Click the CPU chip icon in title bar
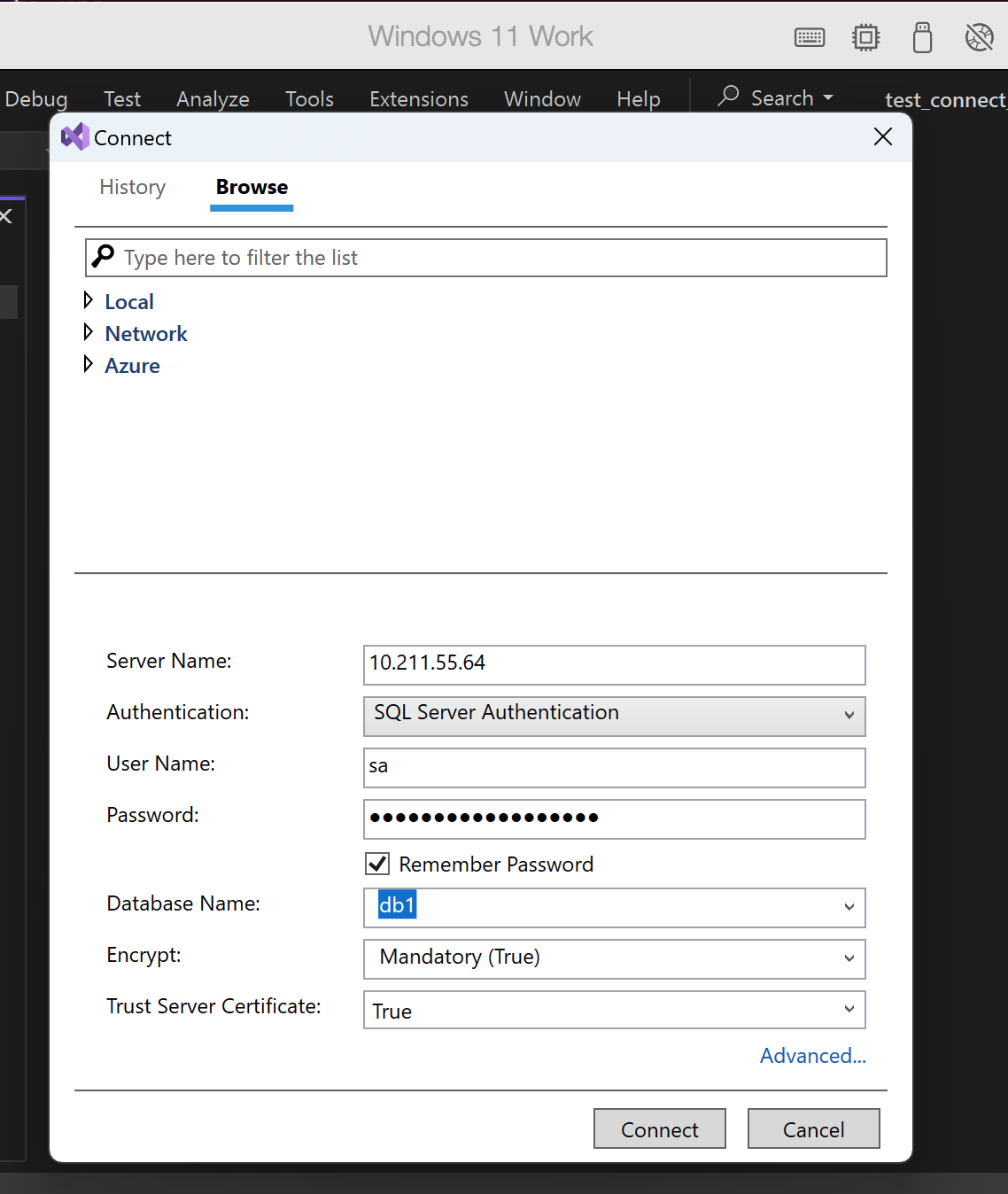The width and height of the screenshot is (1008, 1194). click(865, 37)
